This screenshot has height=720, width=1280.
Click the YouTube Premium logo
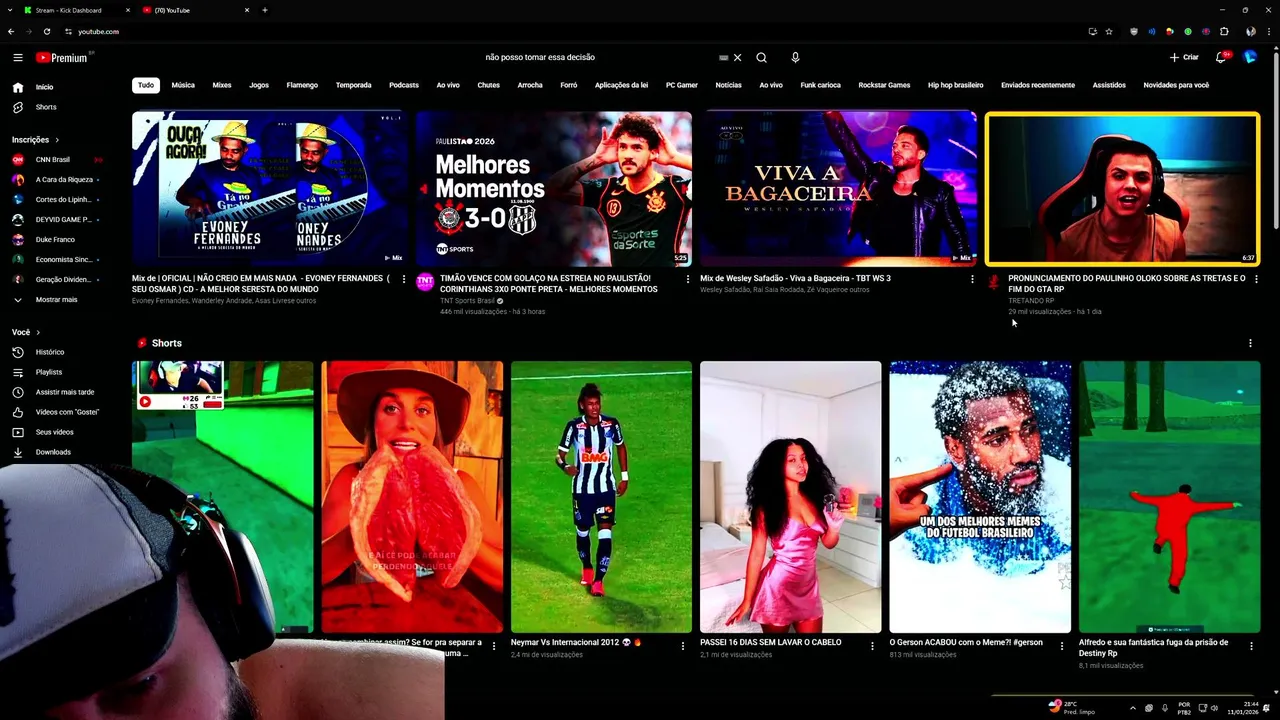tap(63, 58)
